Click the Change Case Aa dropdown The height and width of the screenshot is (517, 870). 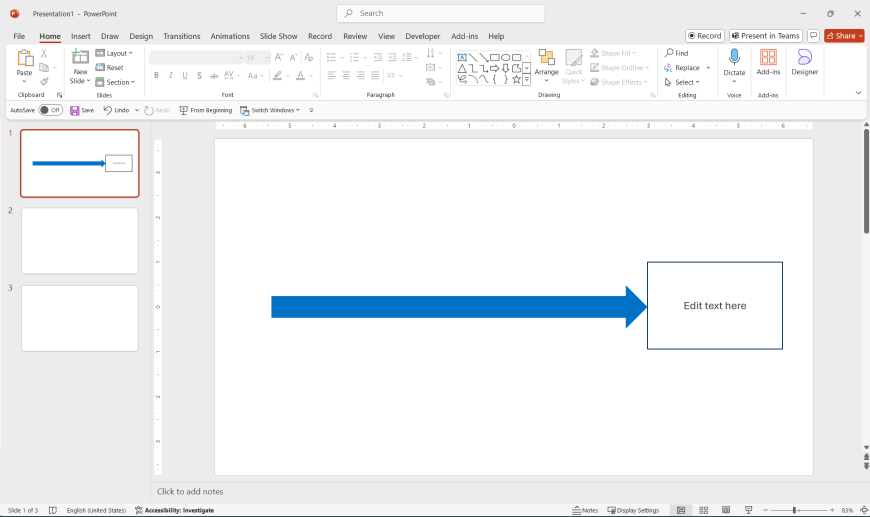[255, 75]
